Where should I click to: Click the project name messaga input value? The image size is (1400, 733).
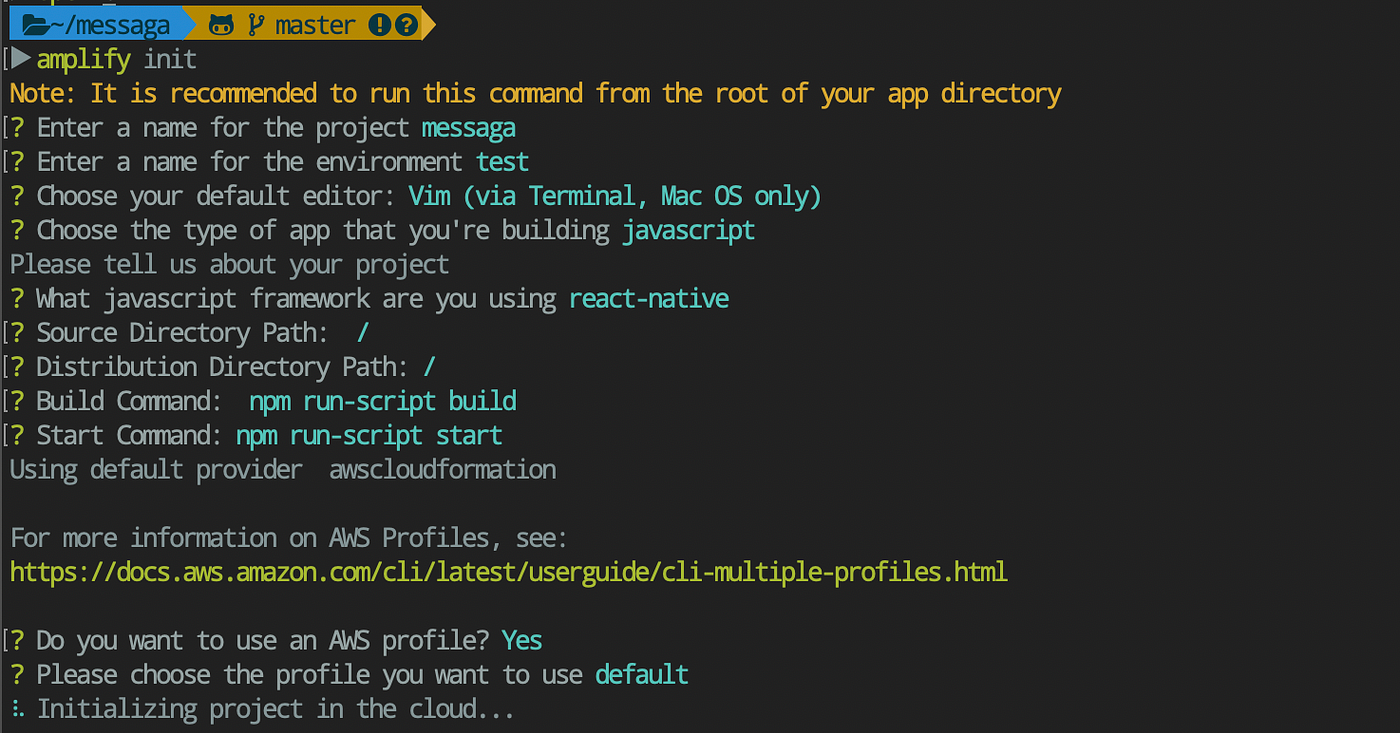pyautogui.click(x=468, y=127)
